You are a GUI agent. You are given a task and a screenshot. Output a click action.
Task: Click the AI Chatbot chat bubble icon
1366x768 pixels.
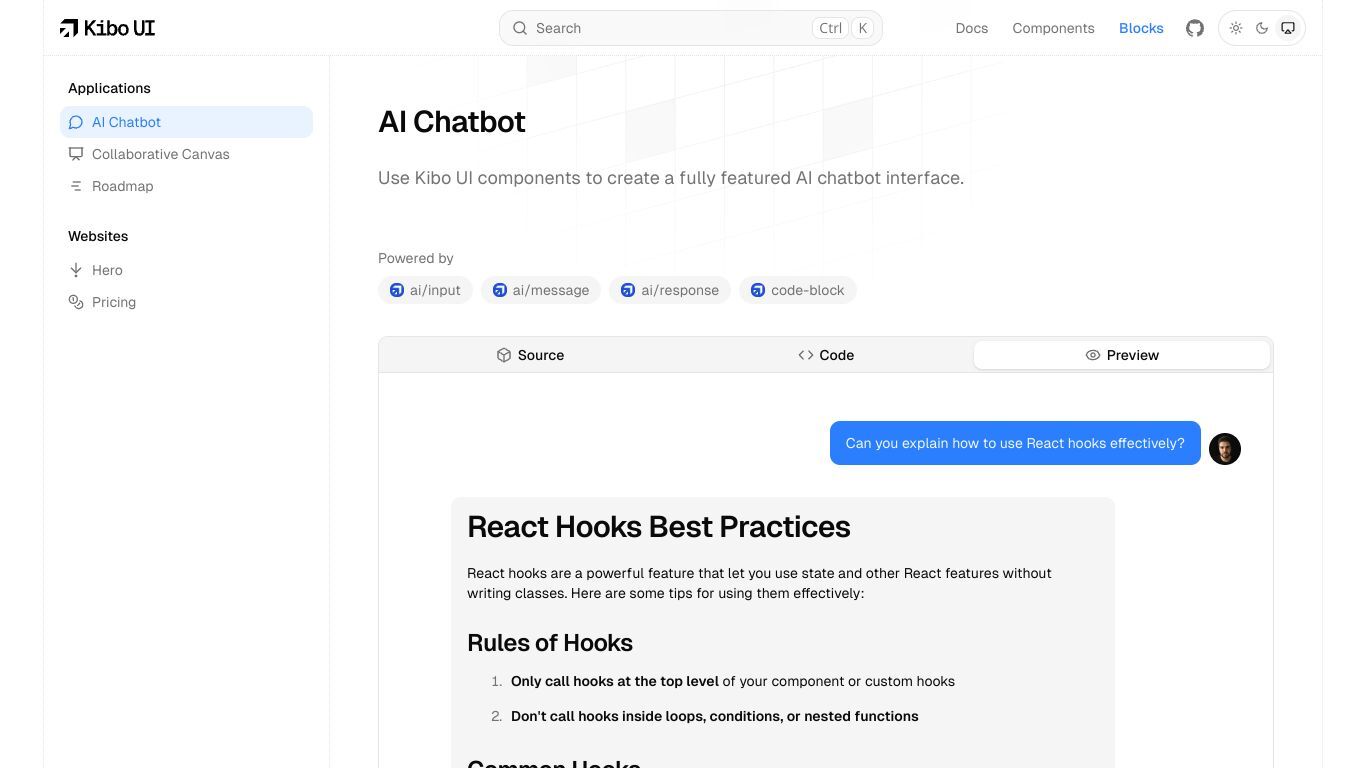76,122
